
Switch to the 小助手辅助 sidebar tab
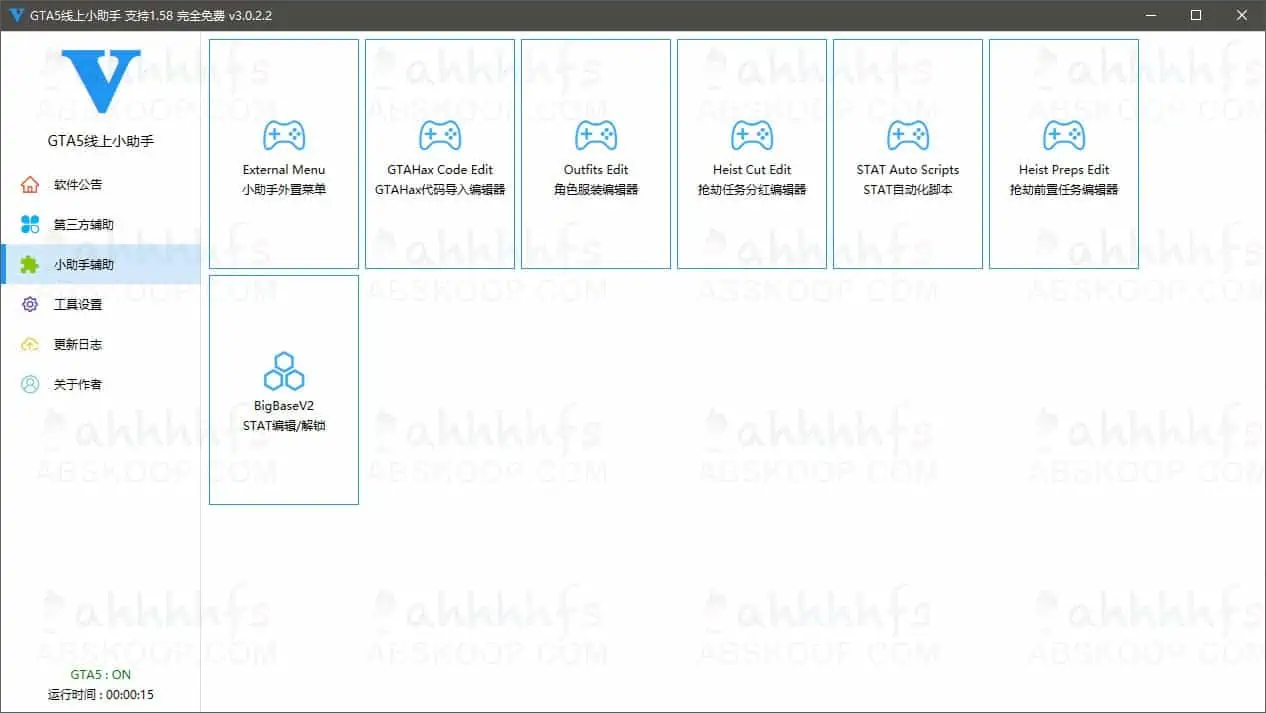click(x=84, y=265)
